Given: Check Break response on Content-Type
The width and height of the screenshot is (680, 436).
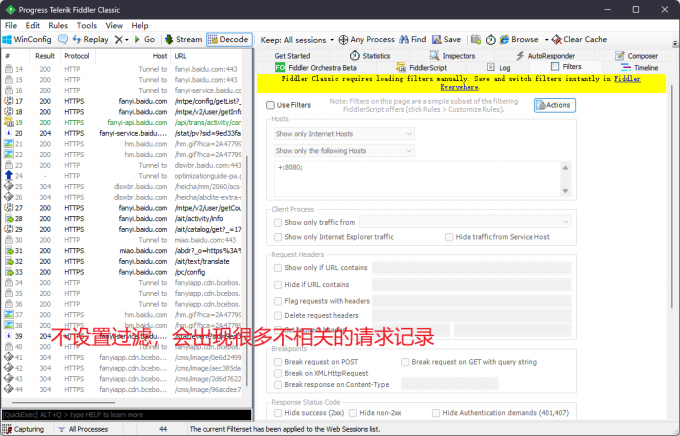Looking at the screenshot, I should (278, 384).
